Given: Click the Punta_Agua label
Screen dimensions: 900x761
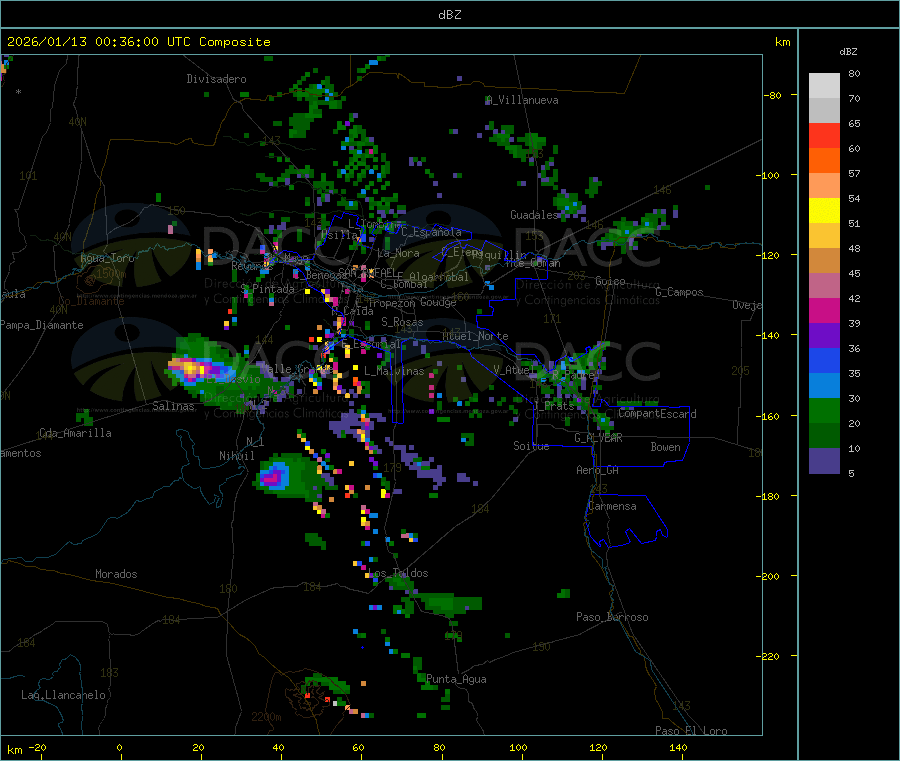Looking at the screenshot, I should [456, 679].
